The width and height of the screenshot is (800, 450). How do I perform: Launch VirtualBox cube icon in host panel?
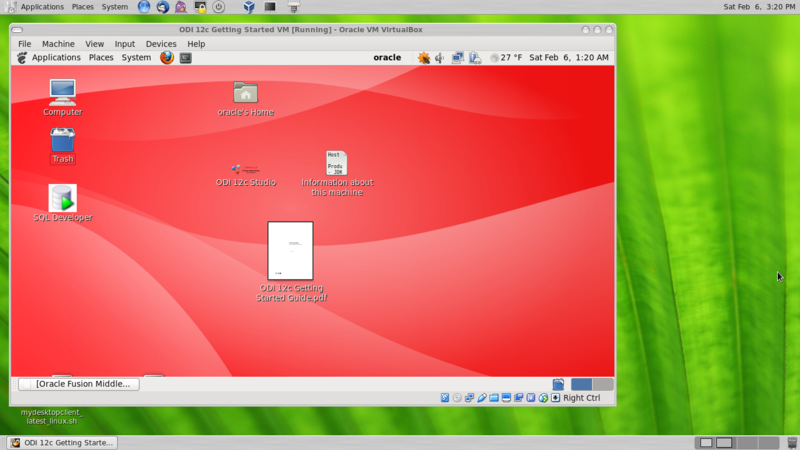point(249,7)
